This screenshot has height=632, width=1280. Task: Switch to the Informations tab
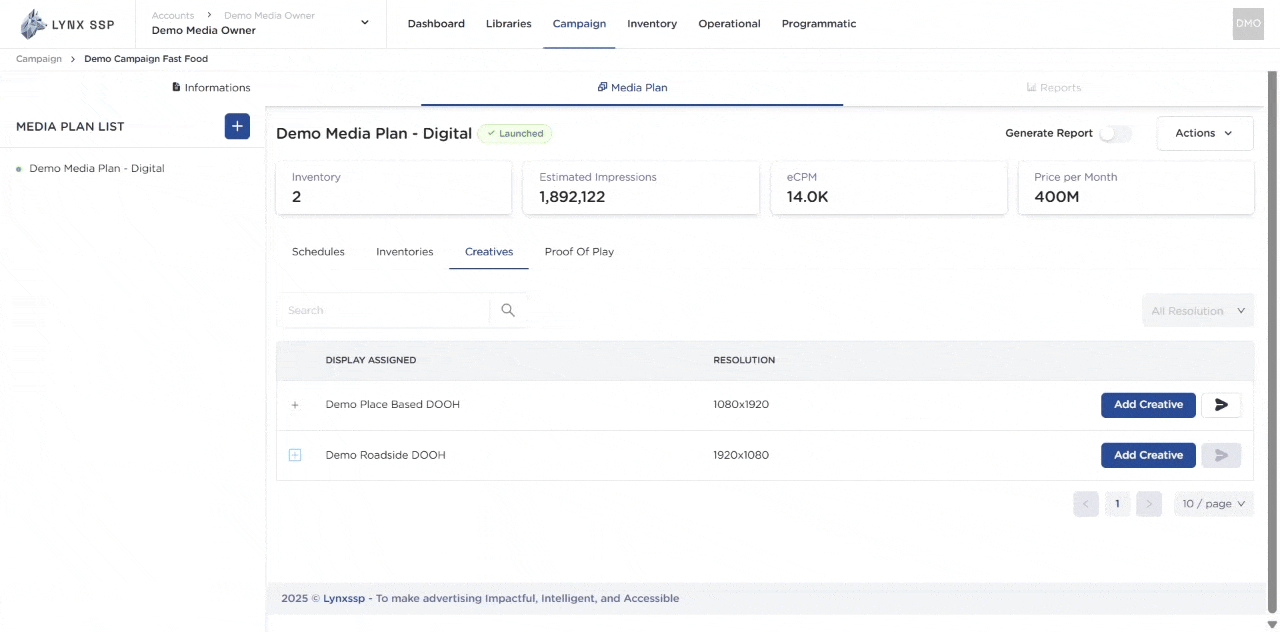pyautogui.click(x=211, y=88)
